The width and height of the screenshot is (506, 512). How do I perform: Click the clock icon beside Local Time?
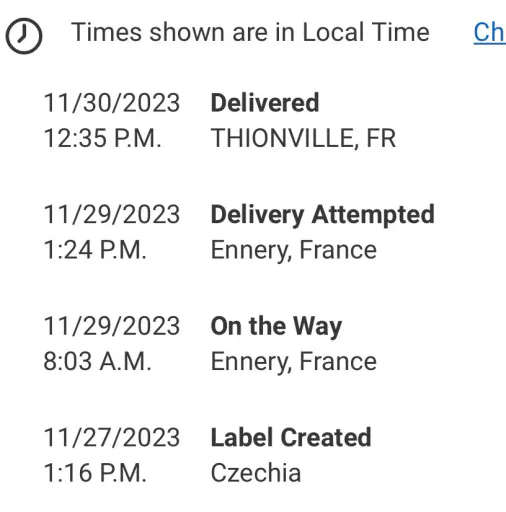click(24, 36)
